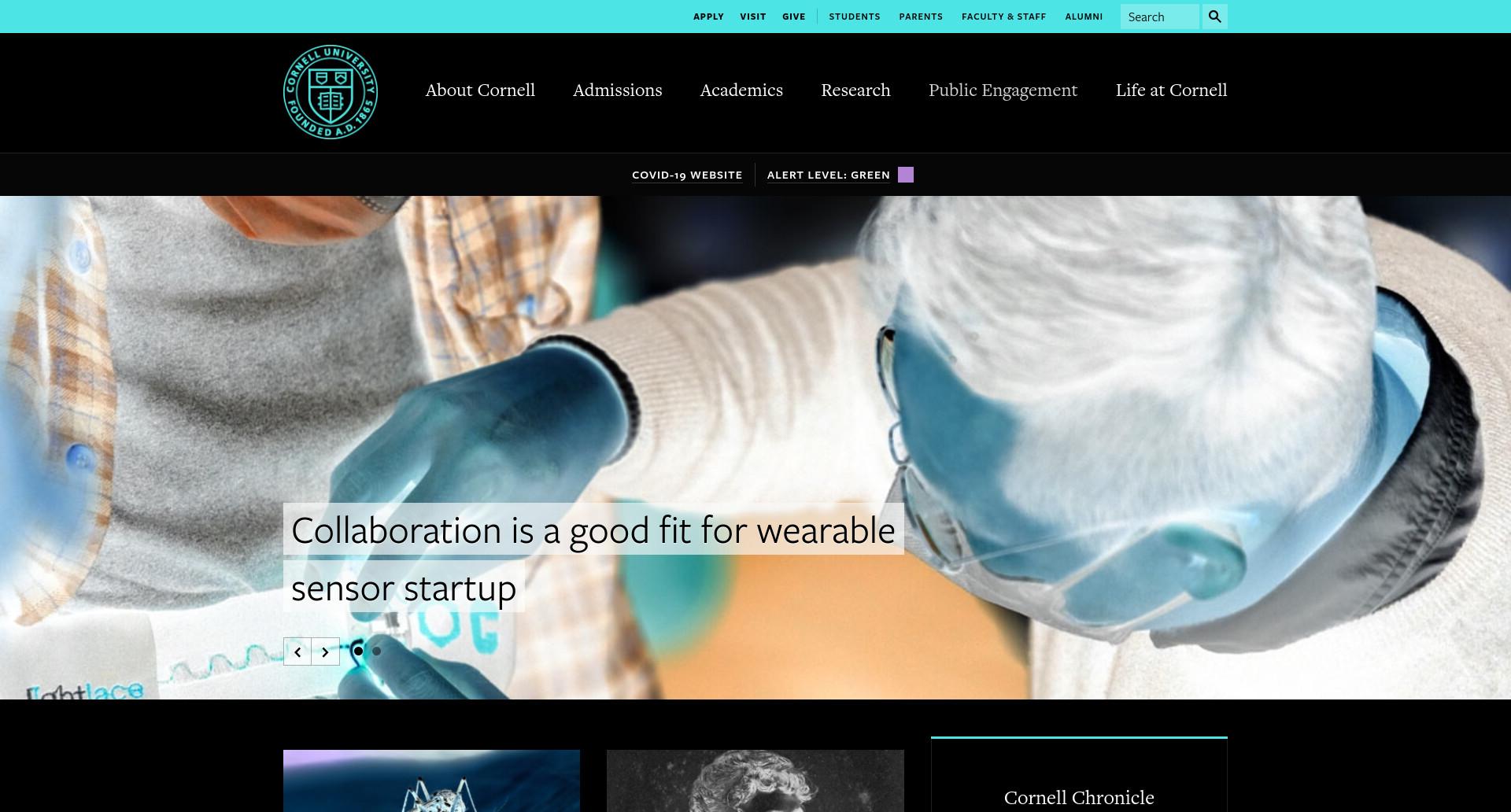Open the About Cornell menu
Image resolution: width=1511 pixels, height=812 pixels.
pos(480,90)
